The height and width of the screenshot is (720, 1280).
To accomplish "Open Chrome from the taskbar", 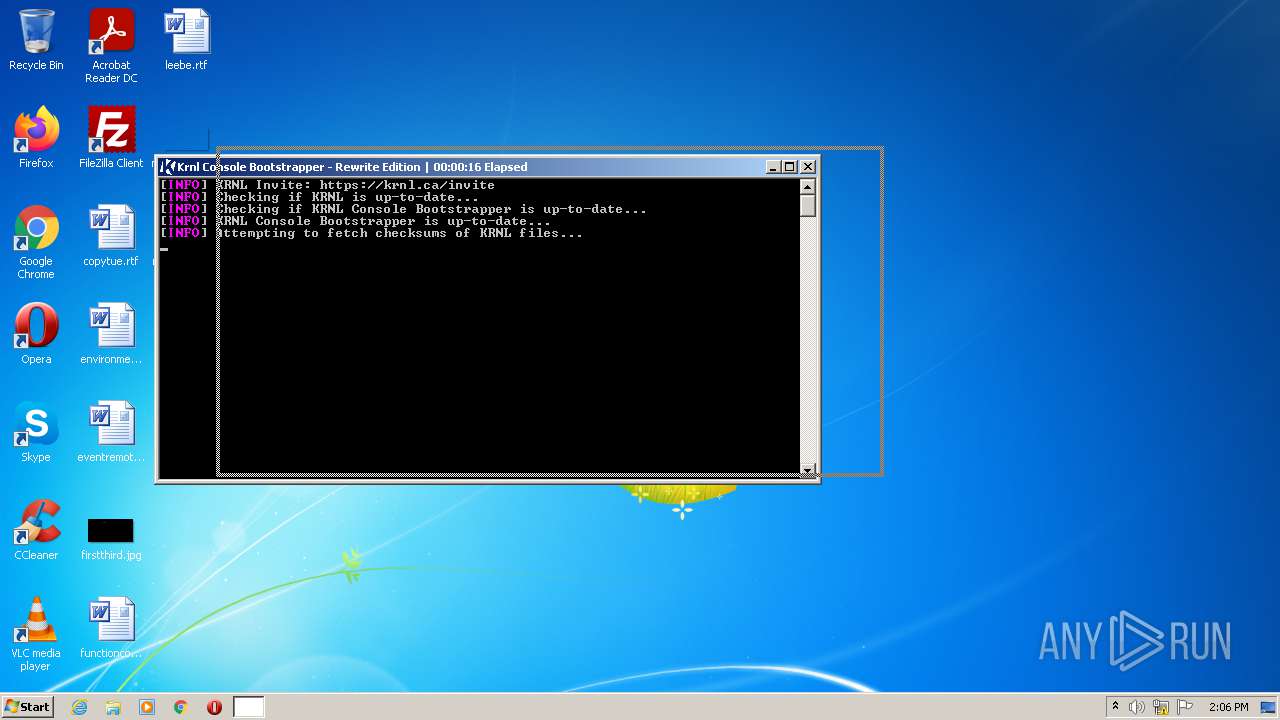I will (181, 707).
